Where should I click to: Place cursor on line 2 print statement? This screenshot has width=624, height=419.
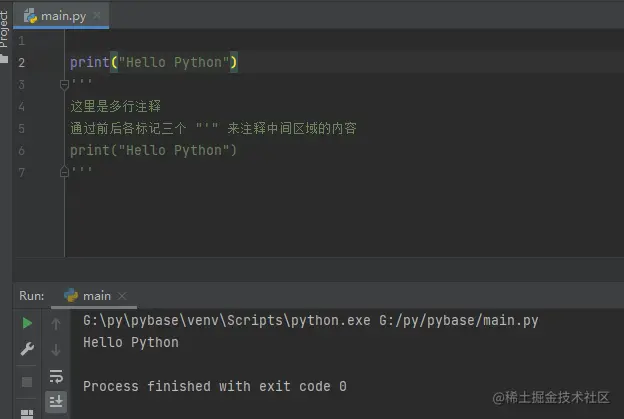tap(154, 62)
